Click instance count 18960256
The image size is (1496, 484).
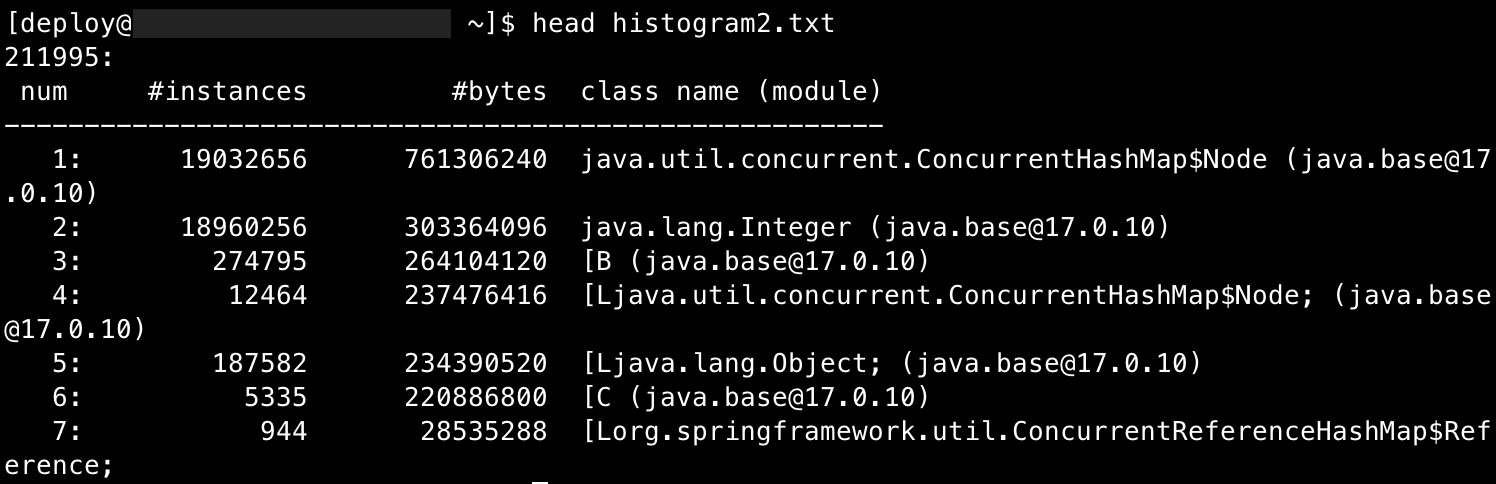coord(243,228)
